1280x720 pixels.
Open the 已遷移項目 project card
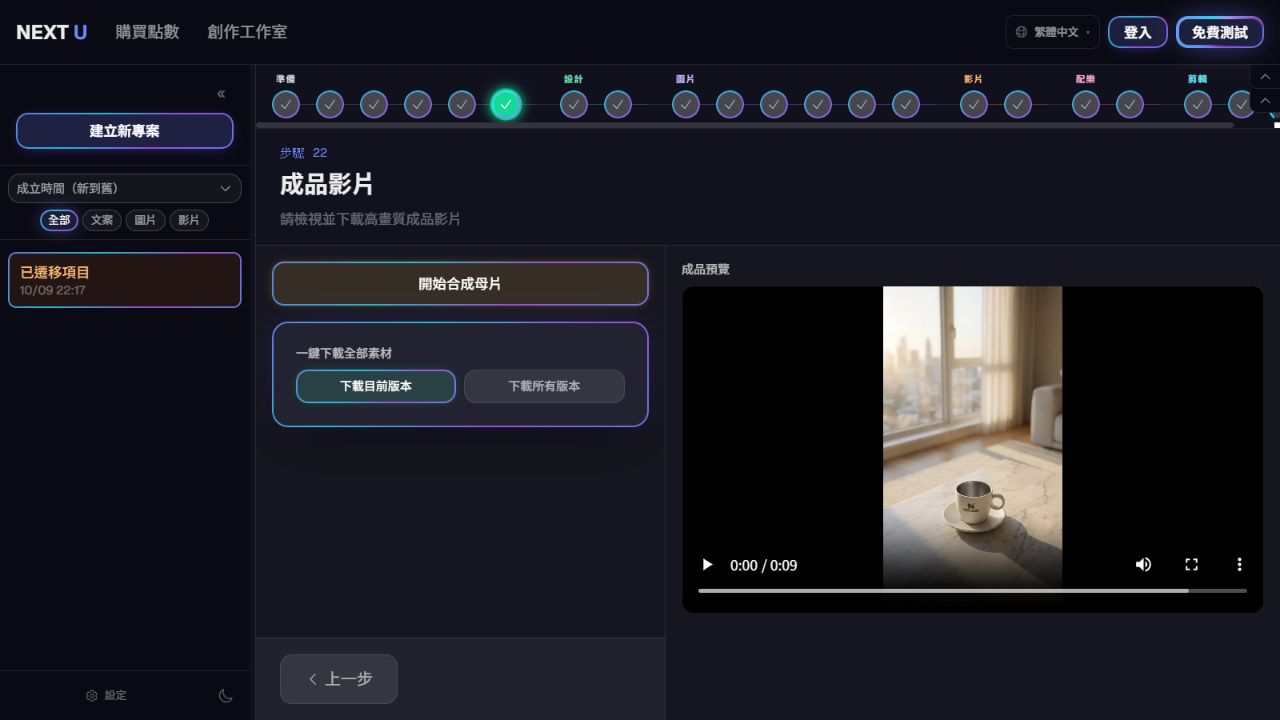pyautogui.click(x=125, y=280)
